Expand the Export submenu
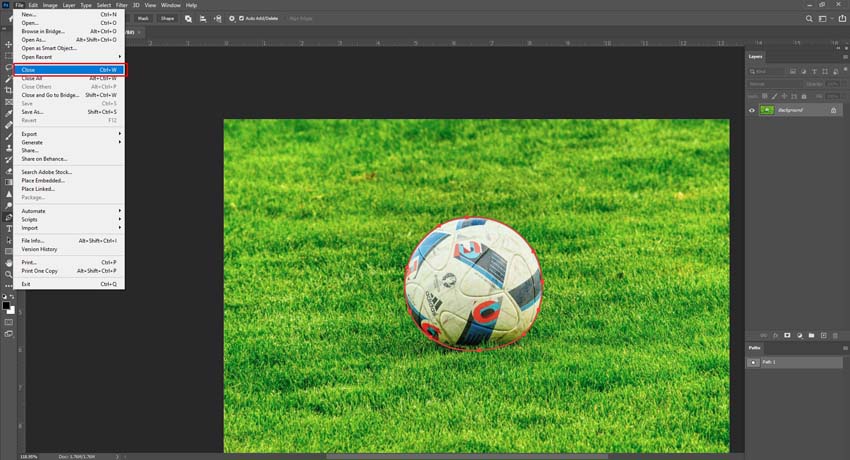The width and height of the screenshot is (850, 460). tap(69, 134)
